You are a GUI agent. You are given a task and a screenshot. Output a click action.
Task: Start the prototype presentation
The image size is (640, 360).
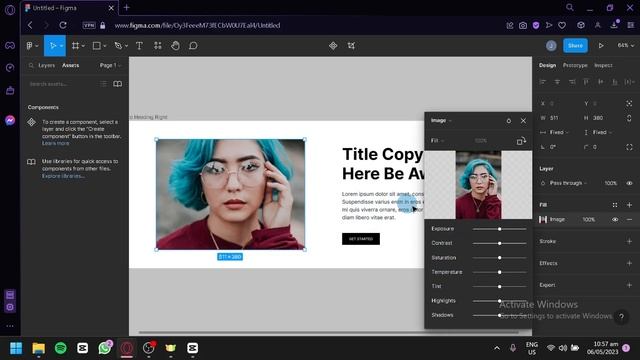click(601, 46)
